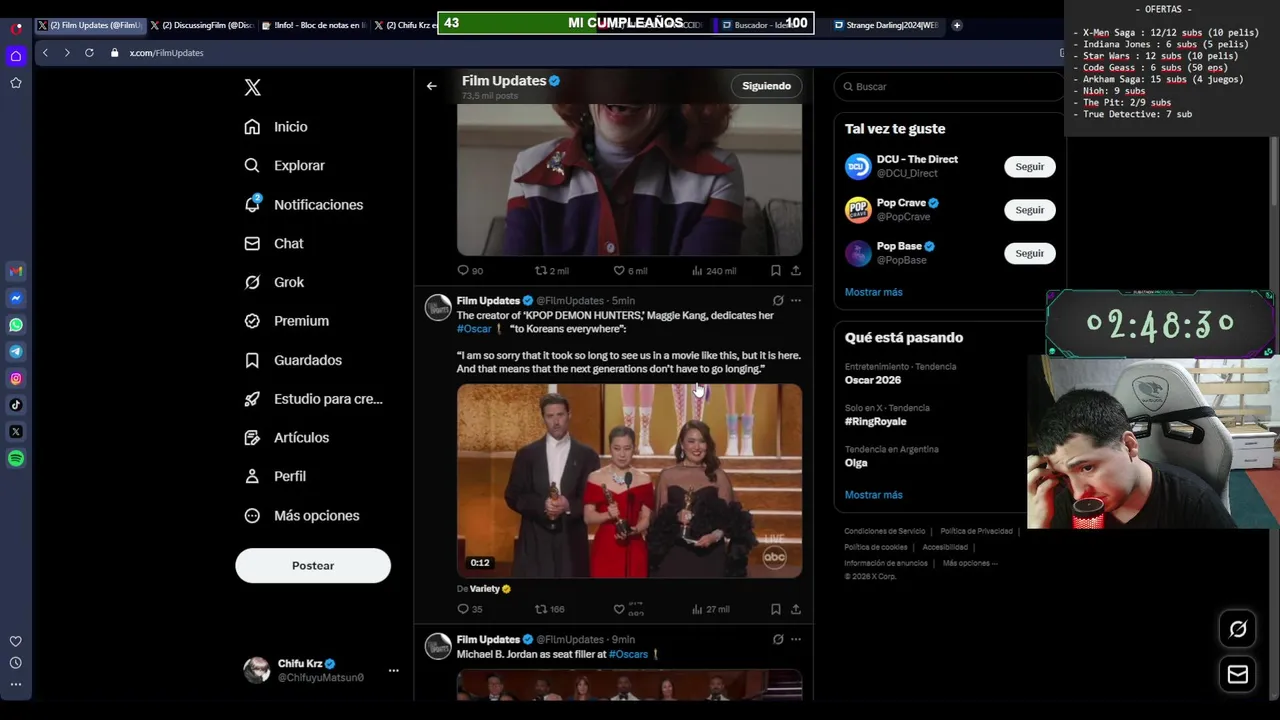Open Spotify in the browser sidebar
1280x720 pixels.
[x=16, y=459]
